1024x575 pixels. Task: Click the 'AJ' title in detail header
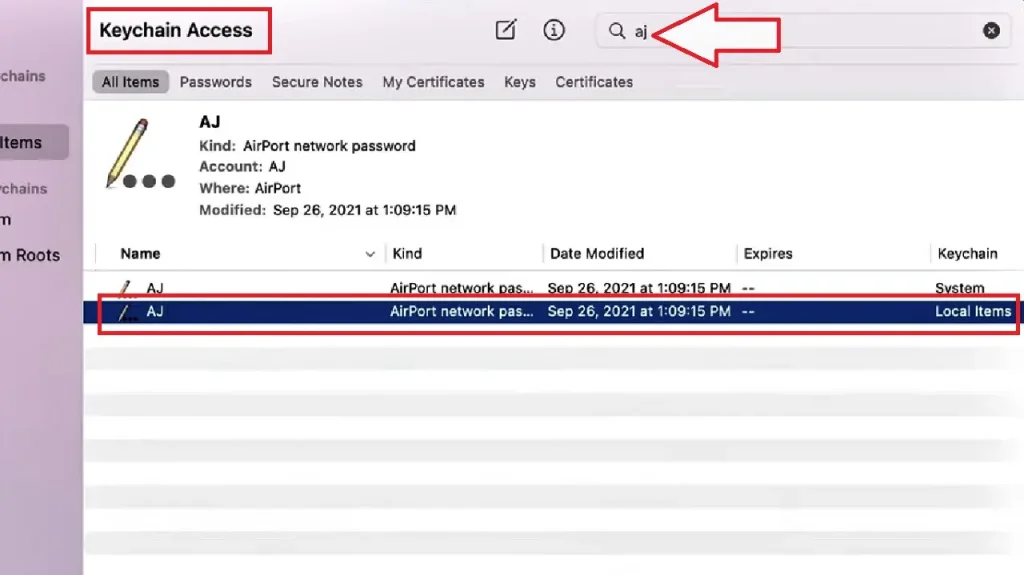pos(210,122)
